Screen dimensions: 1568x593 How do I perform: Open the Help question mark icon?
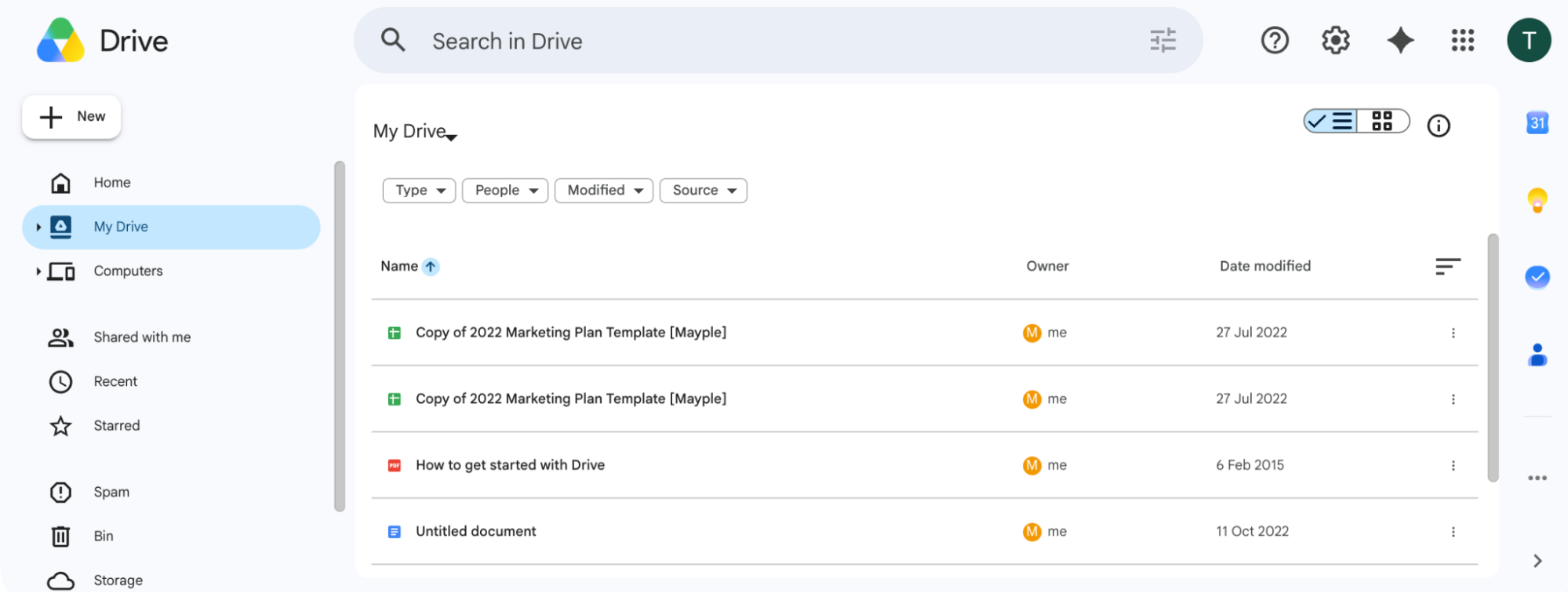point(1275,40)
